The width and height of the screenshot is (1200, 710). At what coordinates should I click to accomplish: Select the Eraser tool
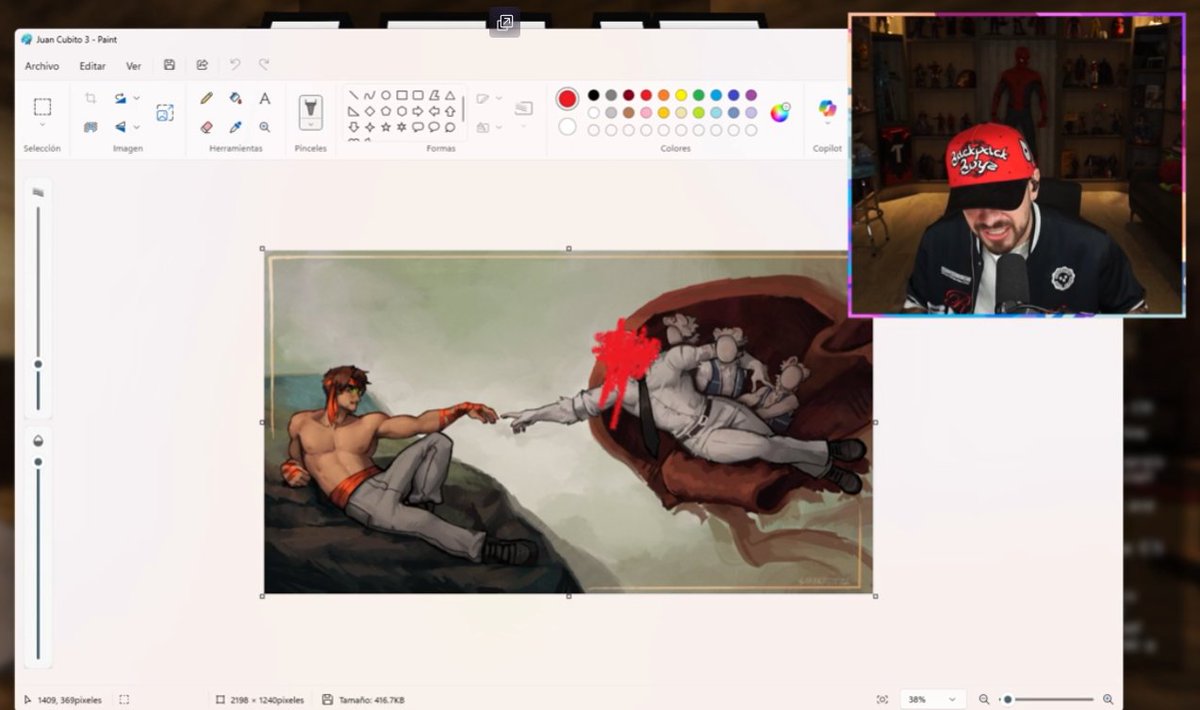click(x=207, y=127)
